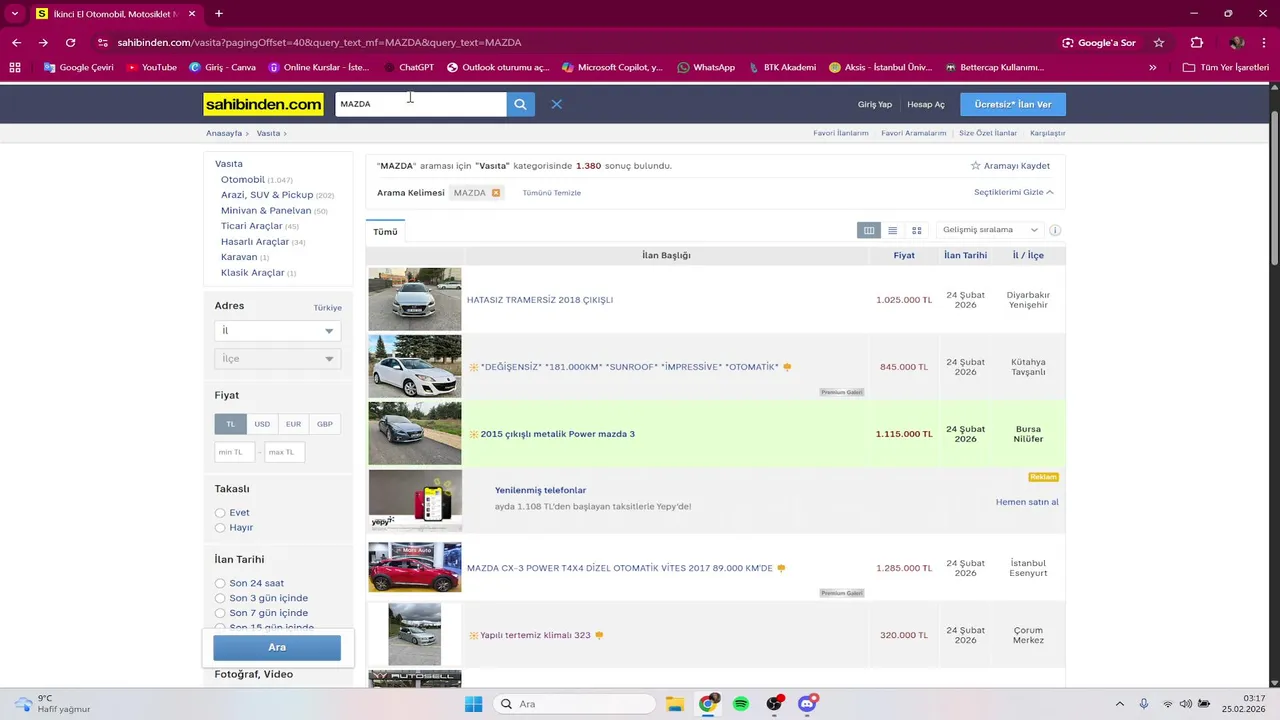Open Google'a Sor in the address bar
1280x720 pixels.
click(x=1099, y=43)
